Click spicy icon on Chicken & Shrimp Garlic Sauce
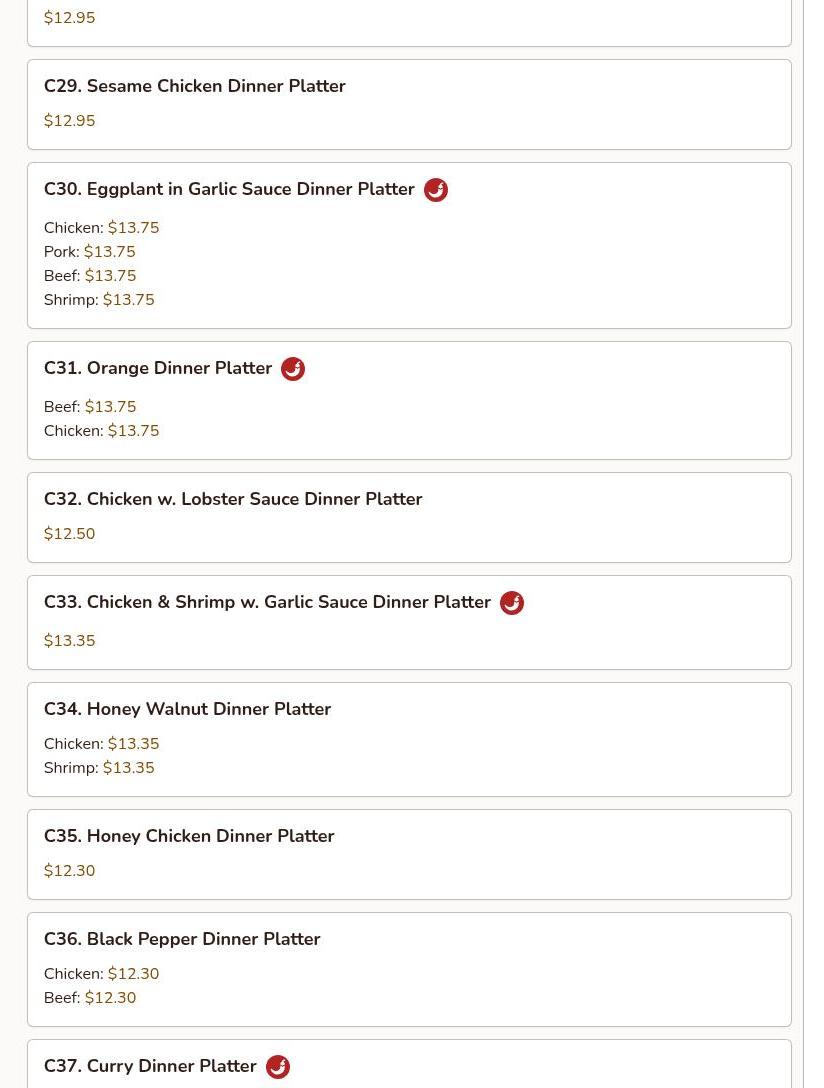 point(512,602)
